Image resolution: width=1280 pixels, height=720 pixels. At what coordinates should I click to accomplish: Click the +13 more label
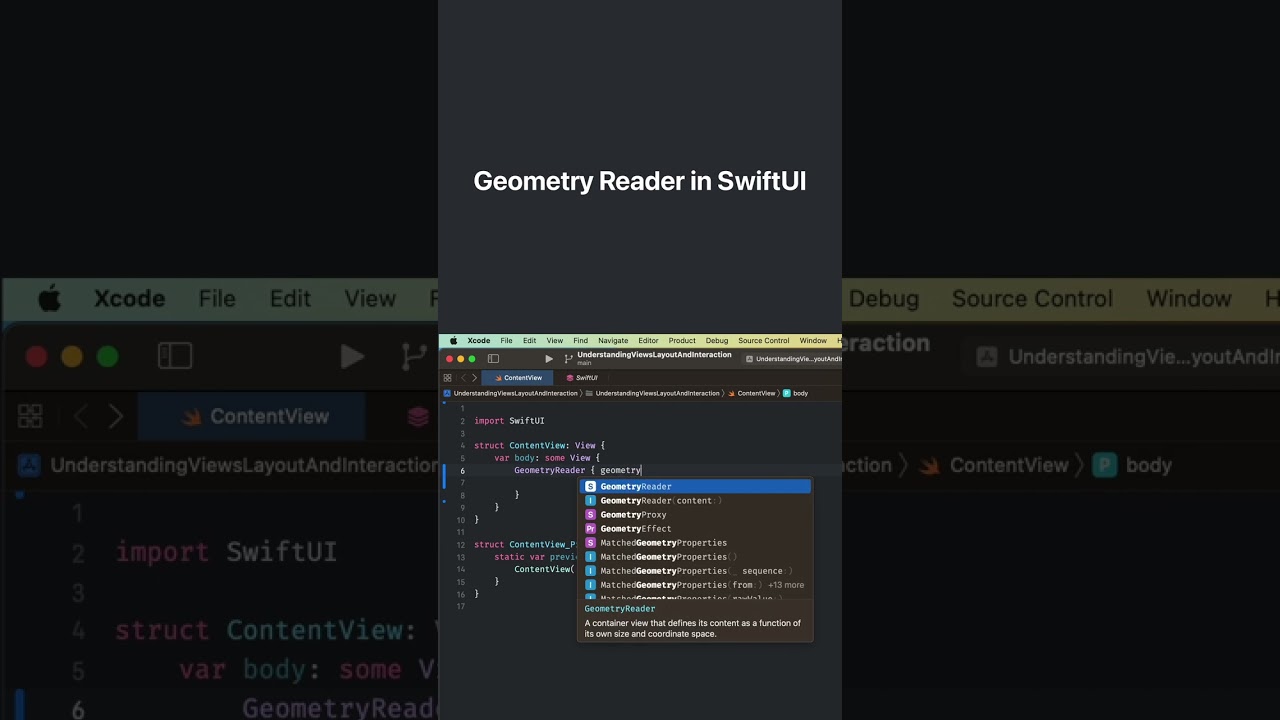pos(786,585)
